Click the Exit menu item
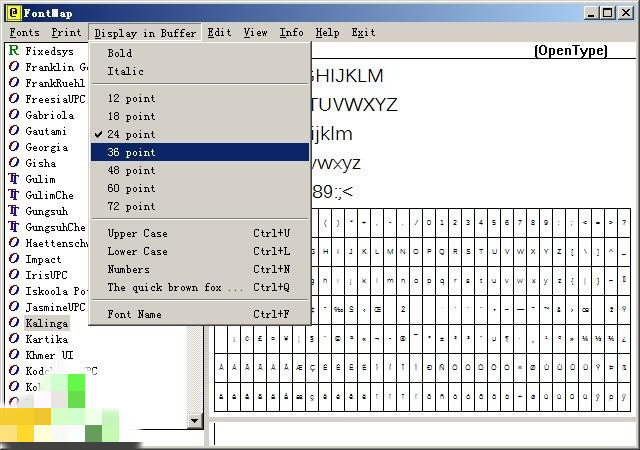The width and height of the screenshot is (640, 450). 363,33
